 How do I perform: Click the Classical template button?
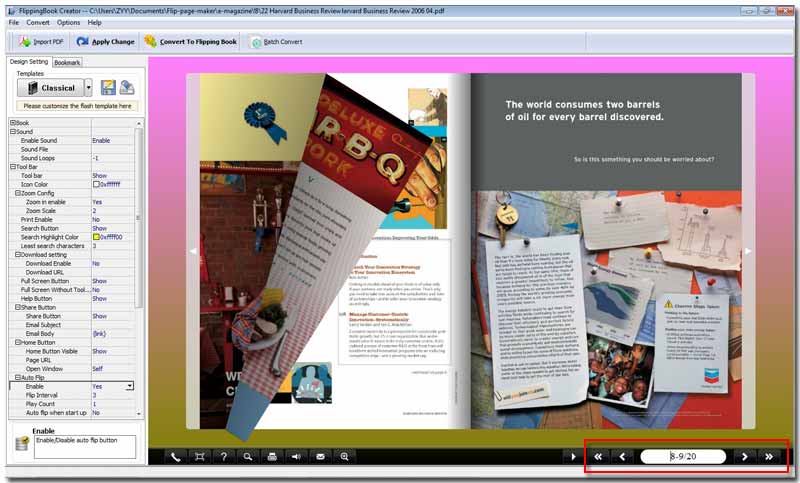coord(51,88)
